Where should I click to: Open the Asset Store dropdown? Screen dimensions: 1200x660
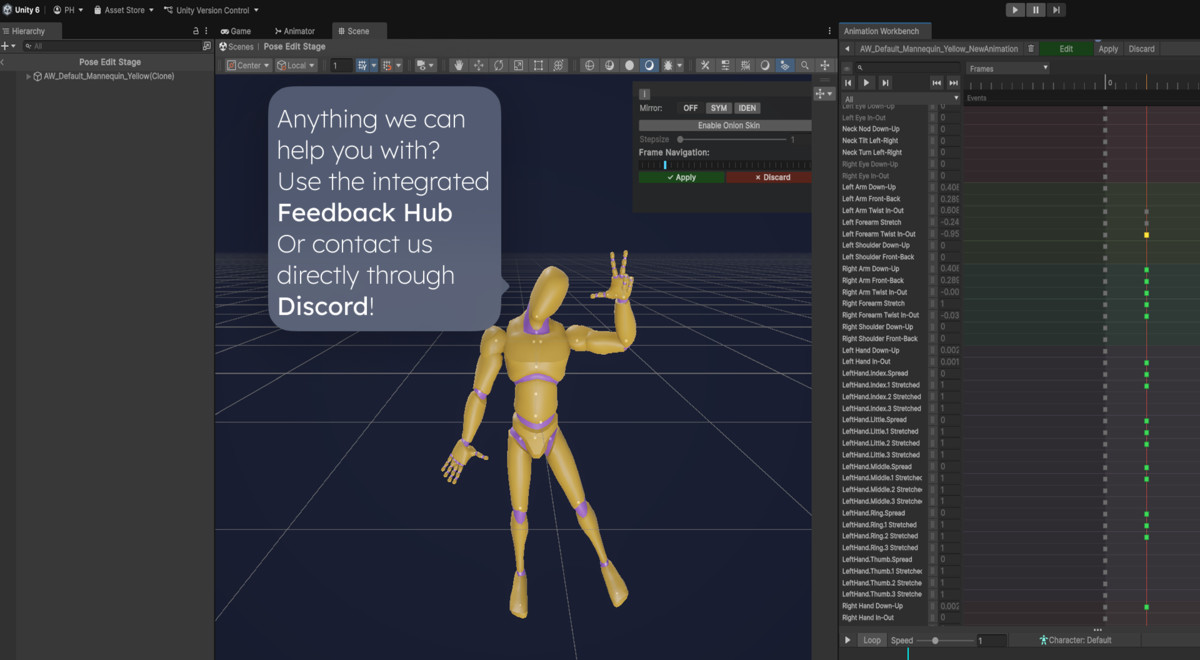point(123,10)
